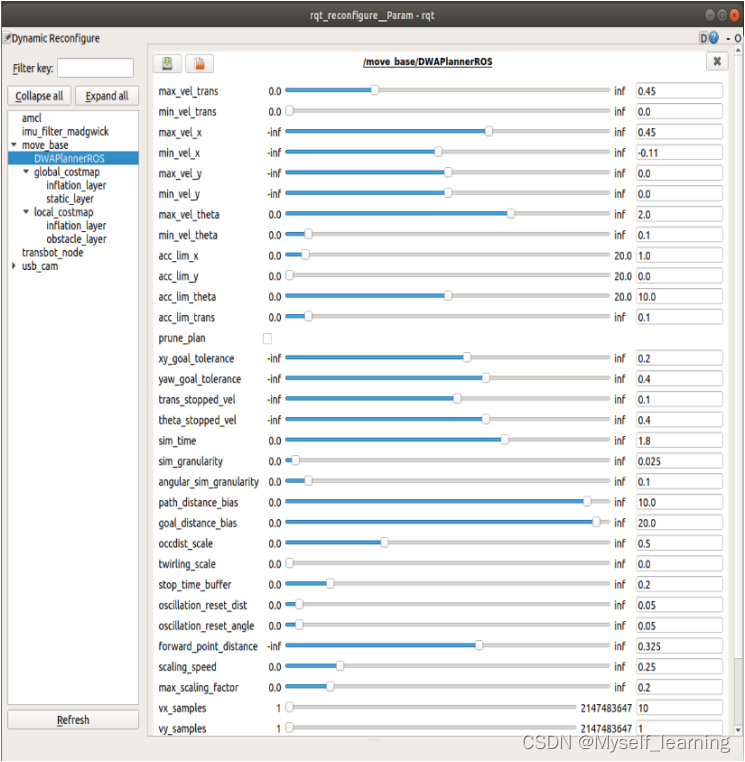The width and height of the screenshot is (745, 762).
Task: Click the load configuration from file icon
Action: (x=199, y=63)
